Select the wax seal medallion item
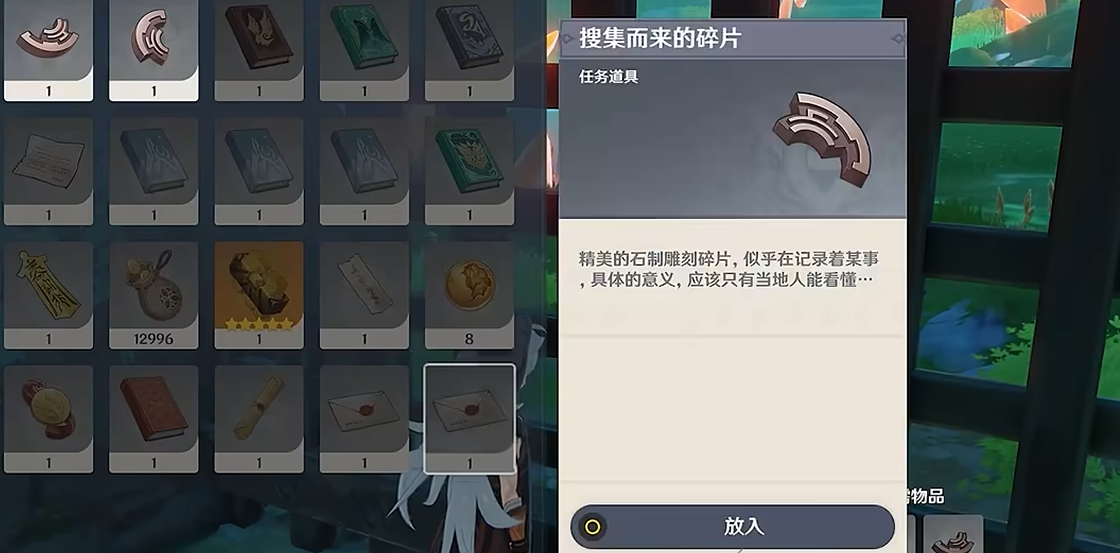1120x553 pixels. tap(48, 419)
